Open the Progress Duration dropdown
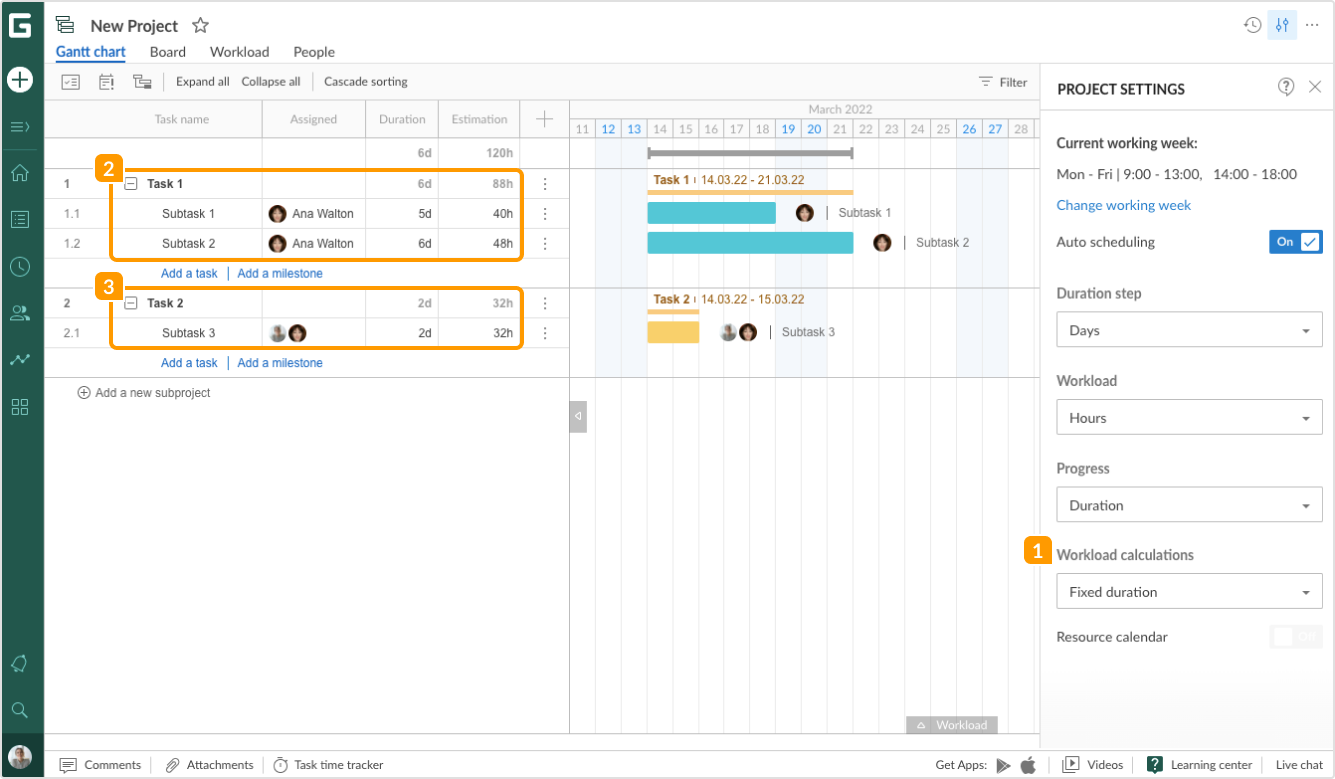 coord(1189,505)
